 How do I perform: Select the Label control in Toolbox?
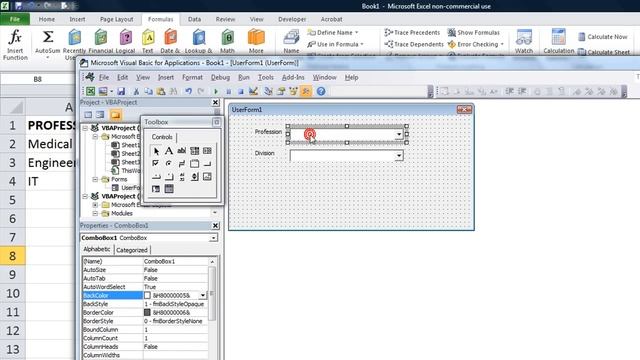pos(169,151)
